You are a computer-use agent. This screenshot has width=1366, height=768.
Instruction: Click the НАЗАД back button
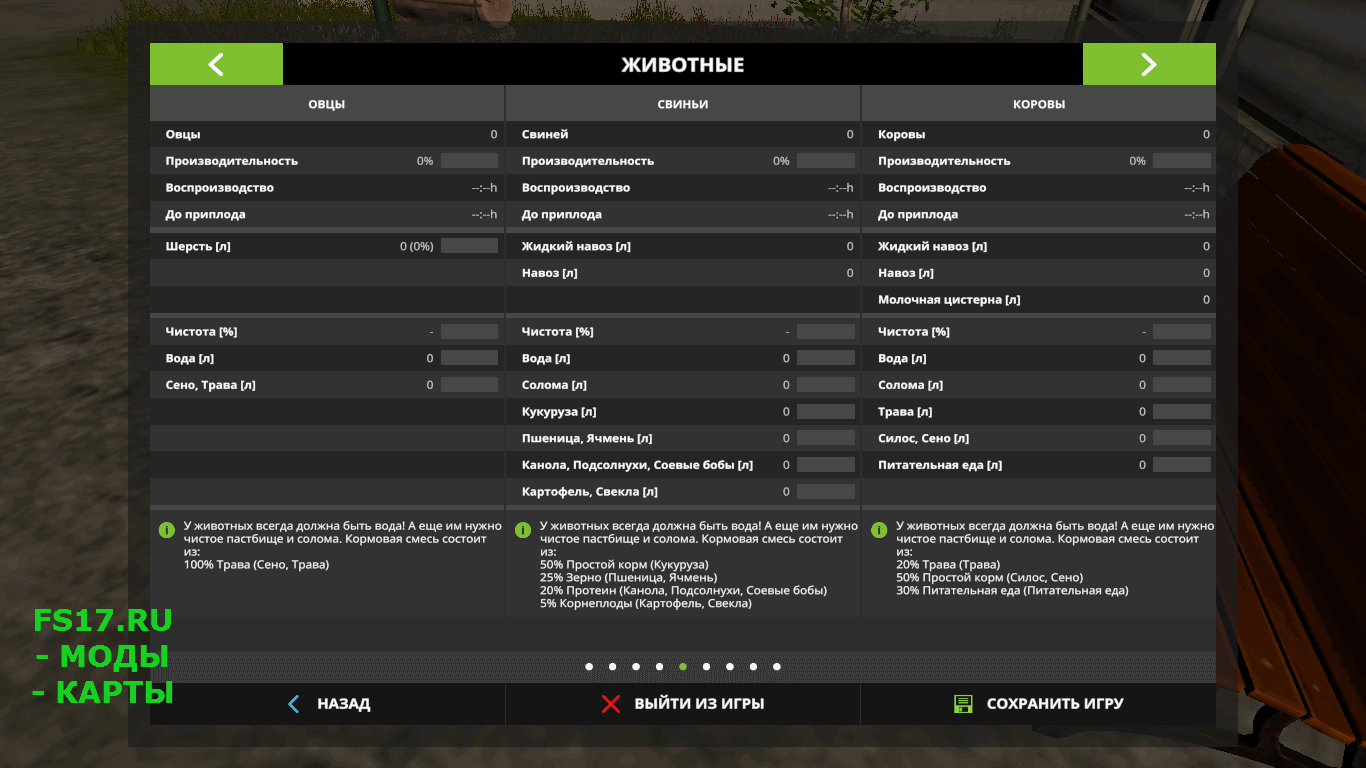(x=327, y=704)
